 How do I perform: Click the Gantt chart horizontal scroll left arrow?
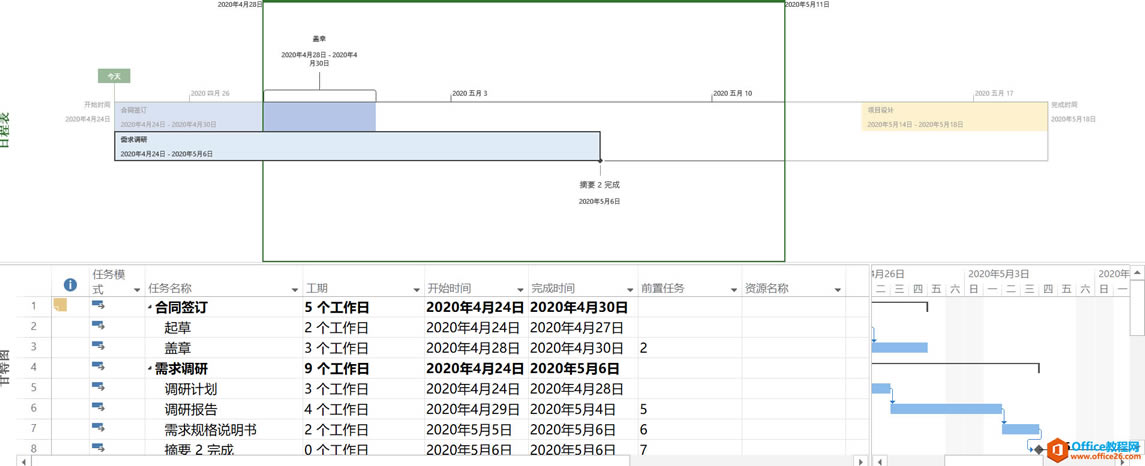[880, 462]
